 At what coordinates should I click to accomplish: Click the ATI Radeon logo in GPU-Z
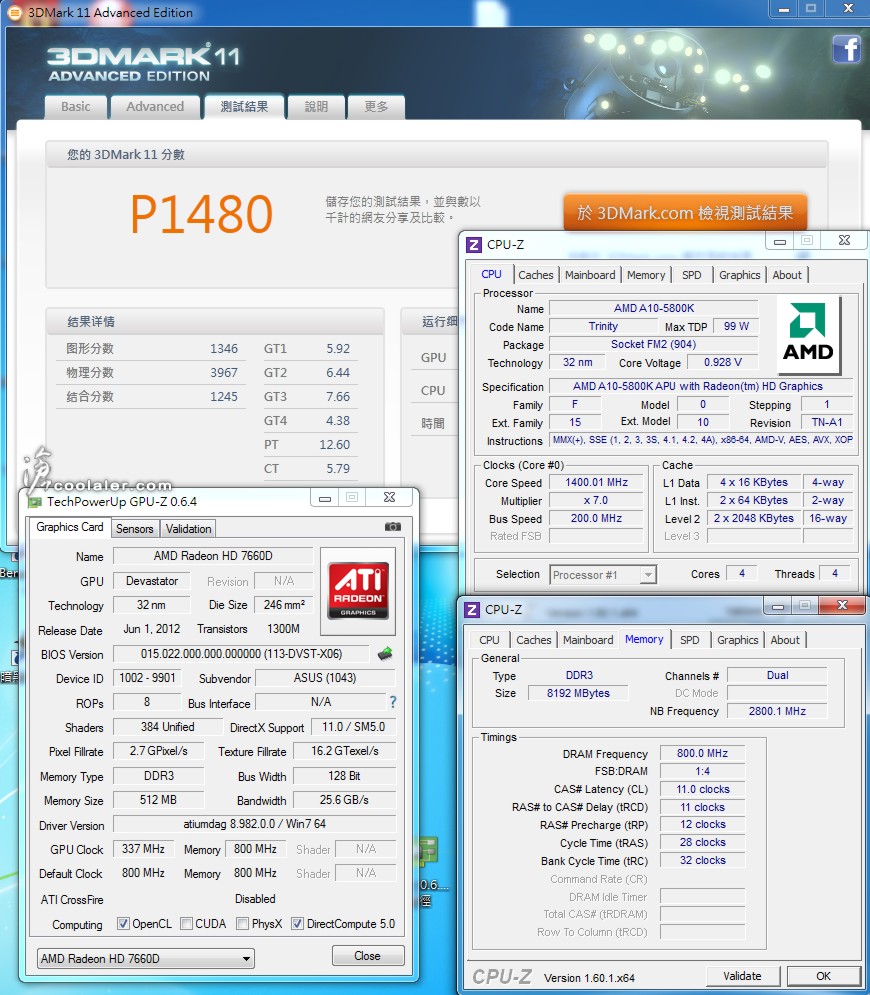[x=358, y=591]
